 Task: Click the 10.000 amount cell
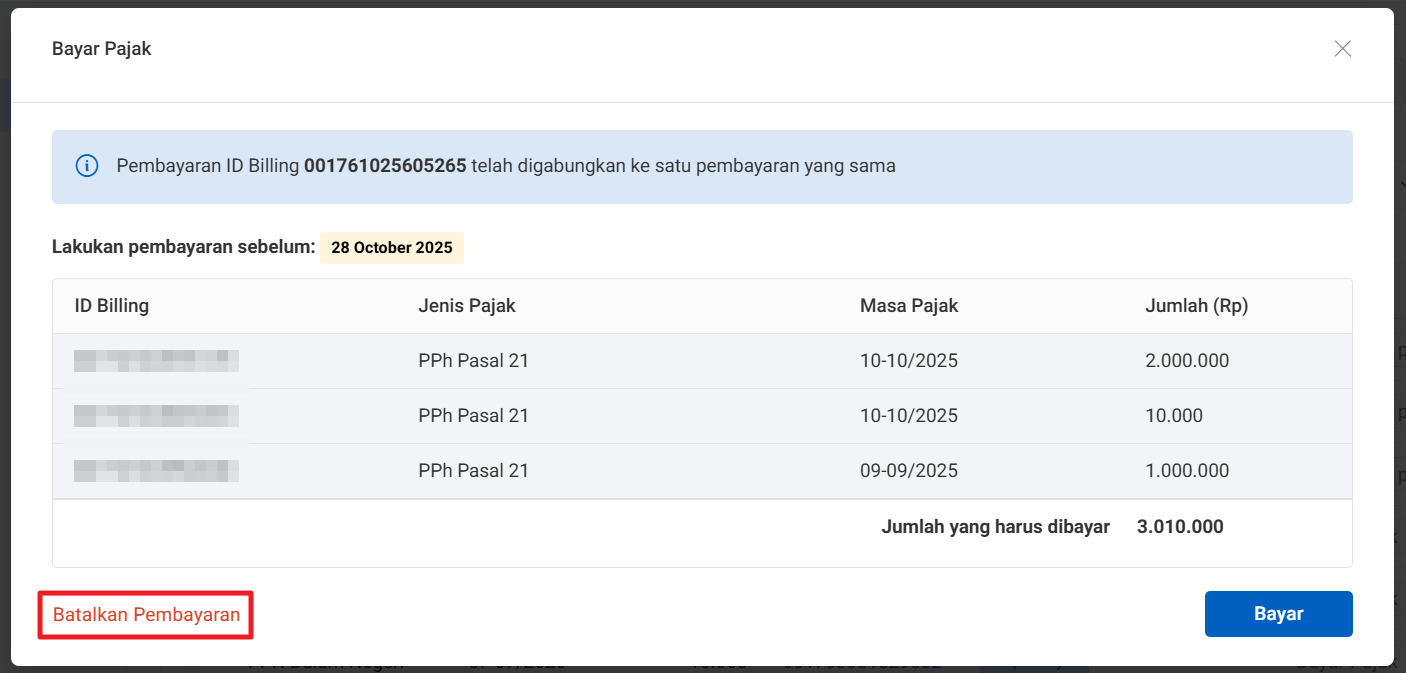coord(1174,416)
